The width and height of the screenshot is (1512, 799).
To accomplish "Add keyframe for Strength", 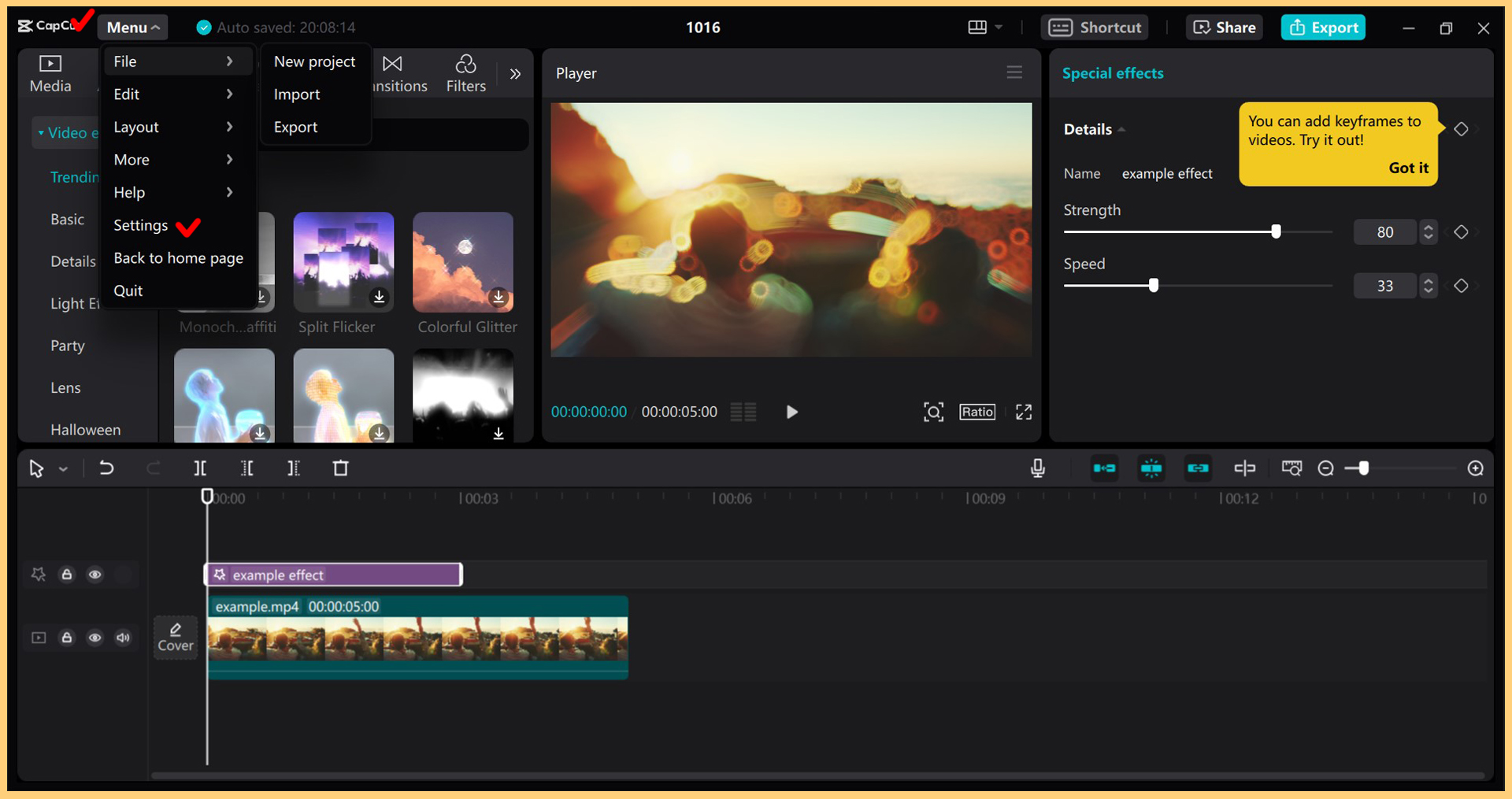I will 1461,232.
